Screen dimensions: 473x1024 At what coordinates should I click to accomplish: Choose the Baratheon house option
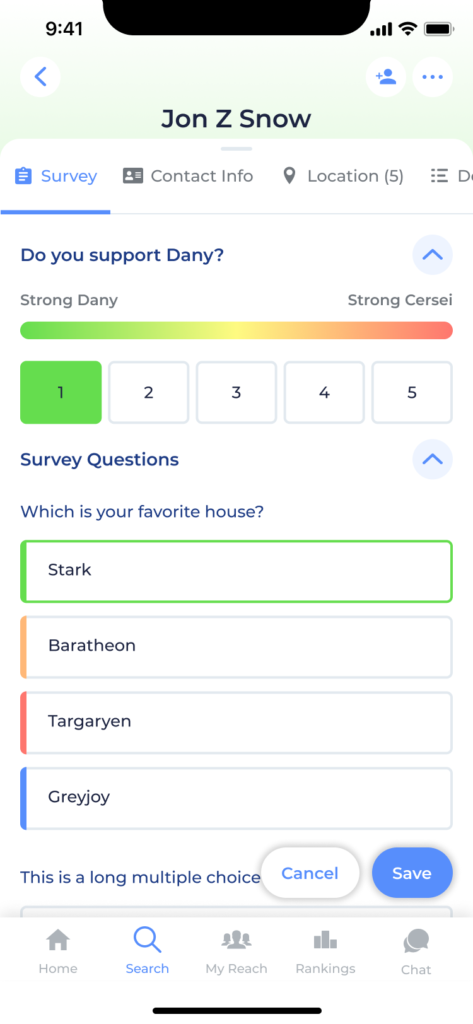point(236,647)
